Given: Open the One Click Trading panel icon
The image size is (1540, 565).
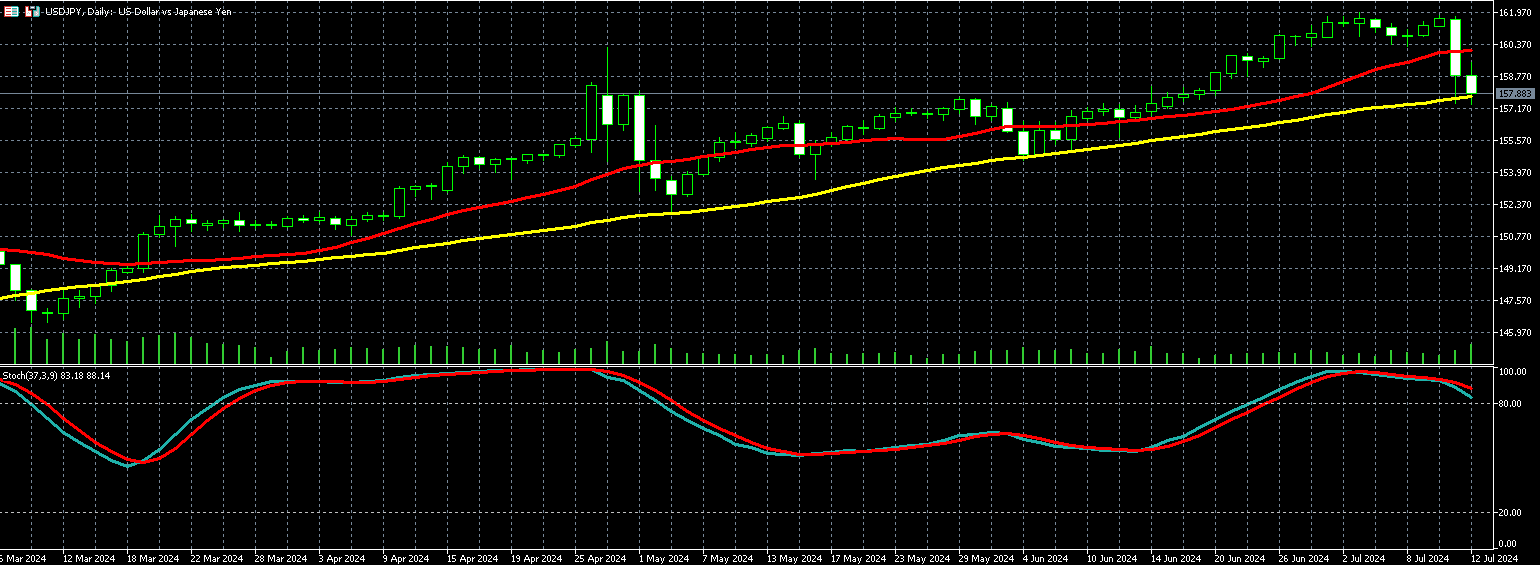Looking at the screenshot, I should 31,12.
